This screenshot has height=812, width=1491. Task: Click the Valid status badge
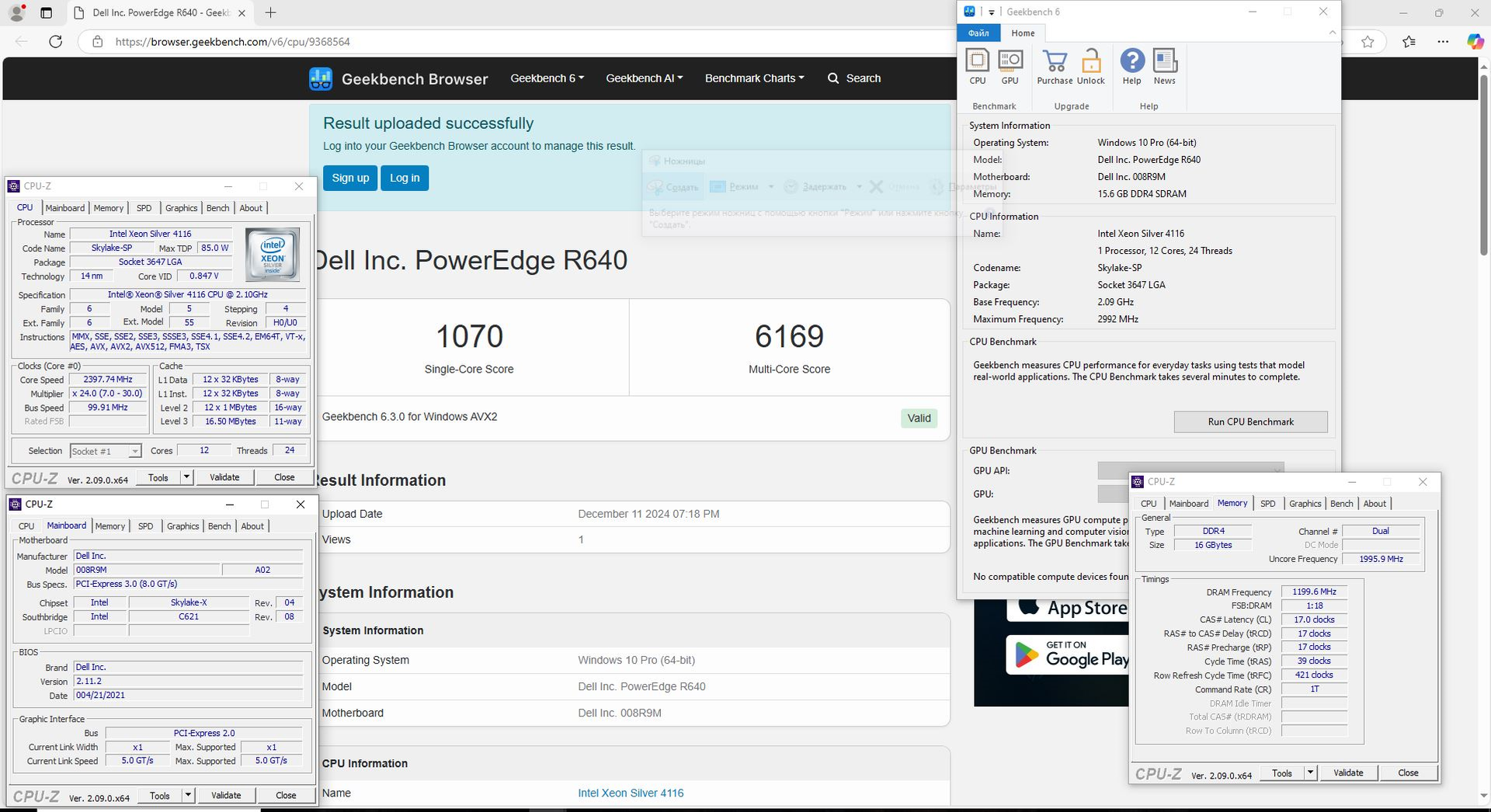(x=919, y=418)
